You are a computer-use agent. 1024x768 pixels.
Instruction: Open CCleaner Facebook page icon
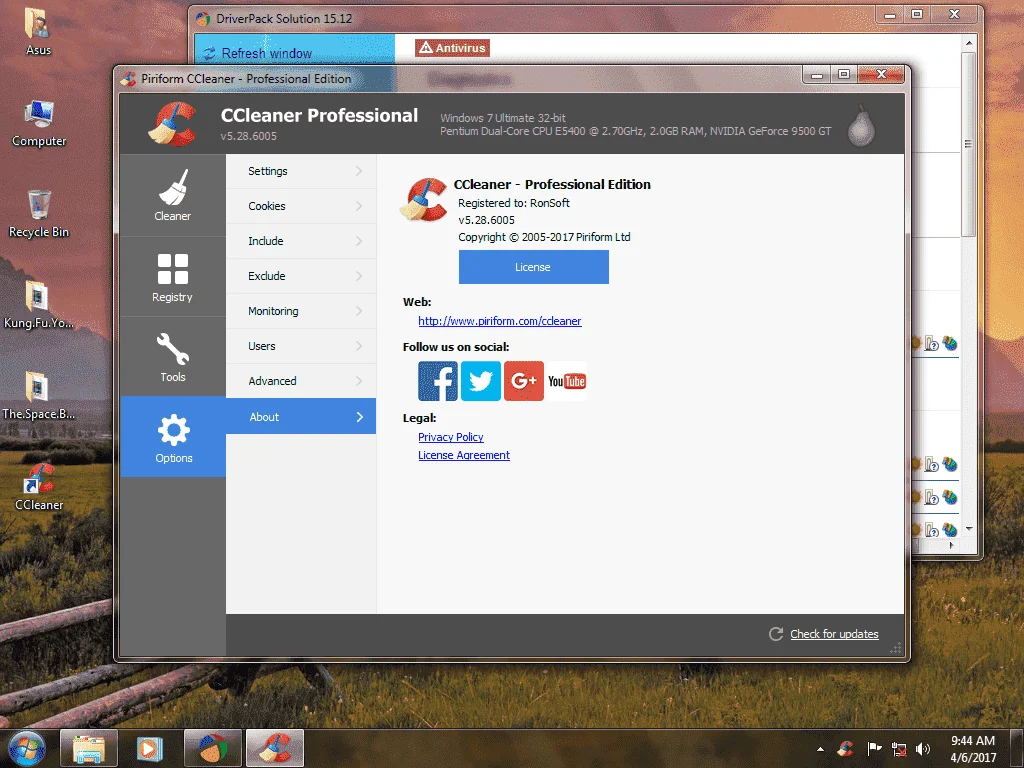click(438, 381)
